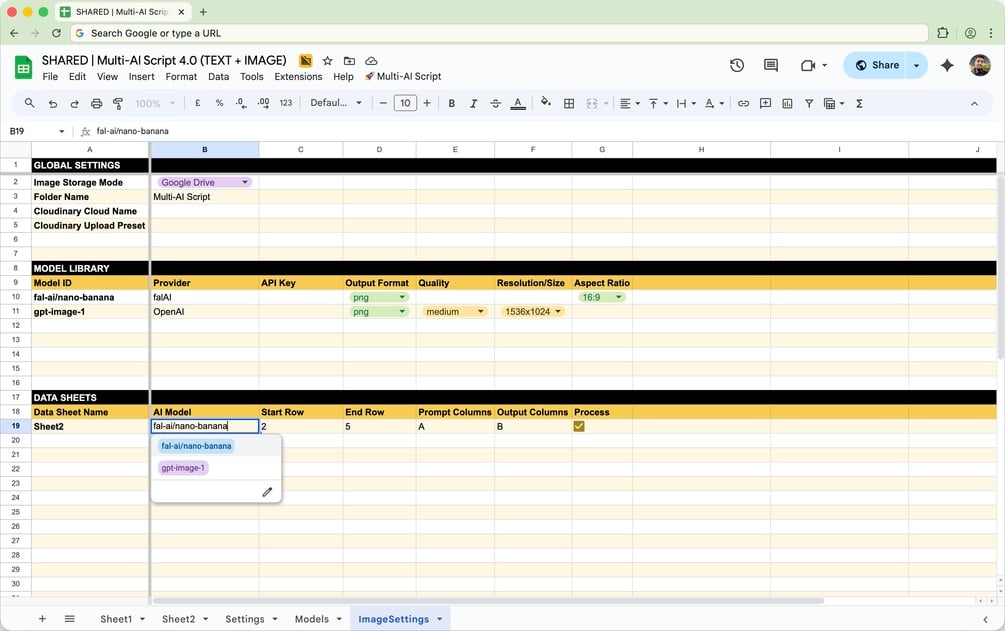The width and height of the screenshot is (1005, 631).
Task: Open the Extensions menu
Action: tap(298, 76)
